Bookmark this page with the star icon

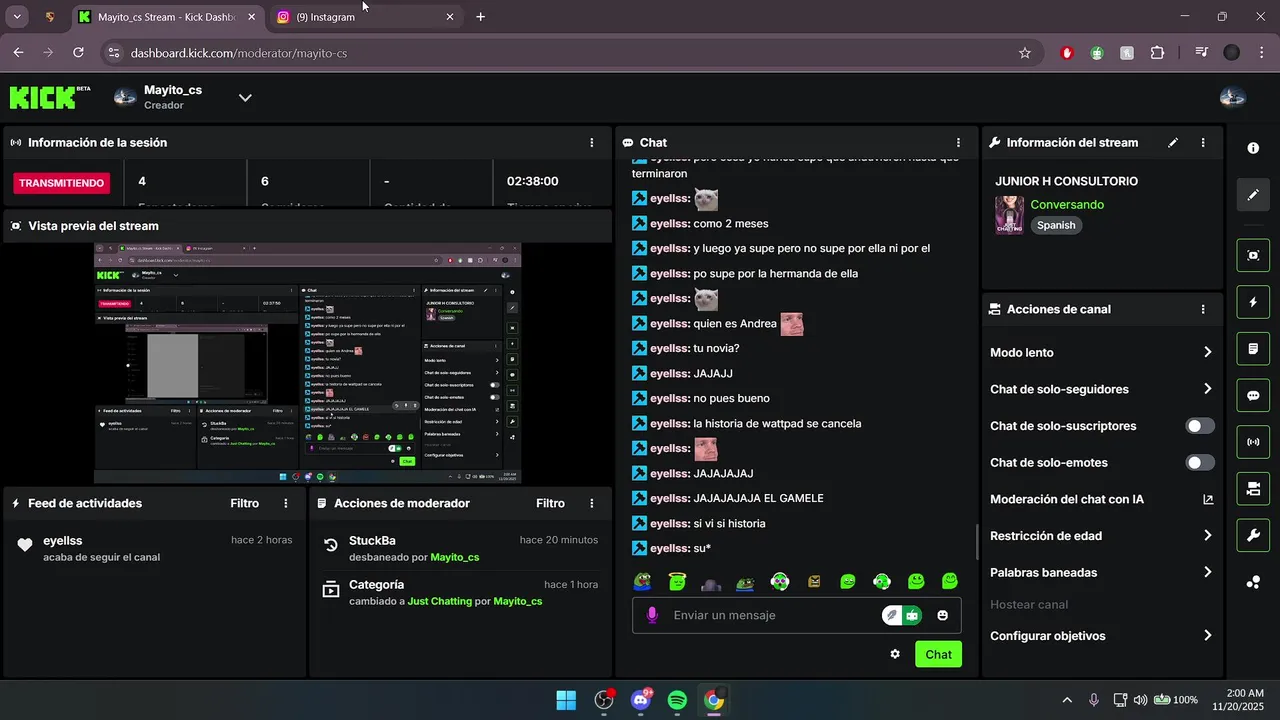point(1025,53)
